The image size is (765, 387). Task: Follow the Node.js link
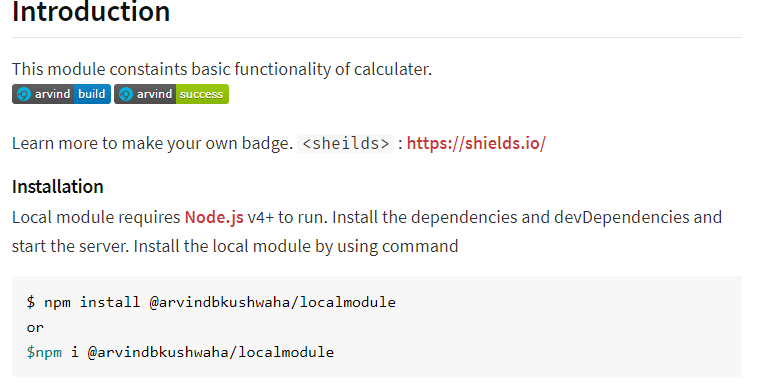point(214,217)
